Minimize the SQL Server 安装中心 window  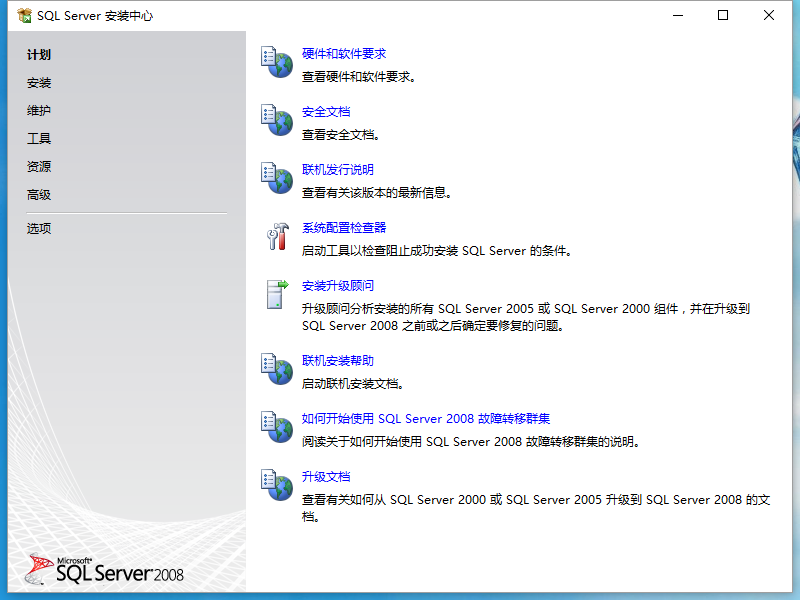678,15
